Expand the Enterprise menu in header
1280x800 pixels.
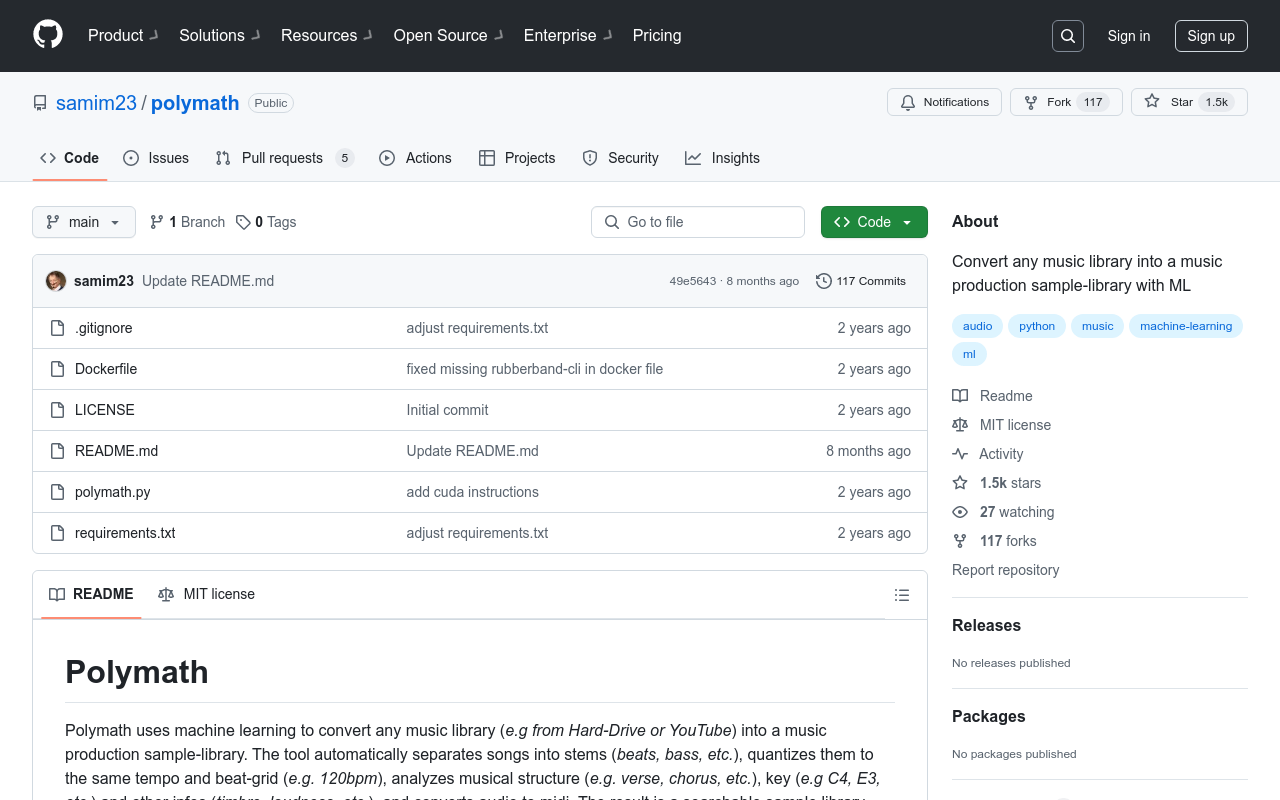point(568,35)
